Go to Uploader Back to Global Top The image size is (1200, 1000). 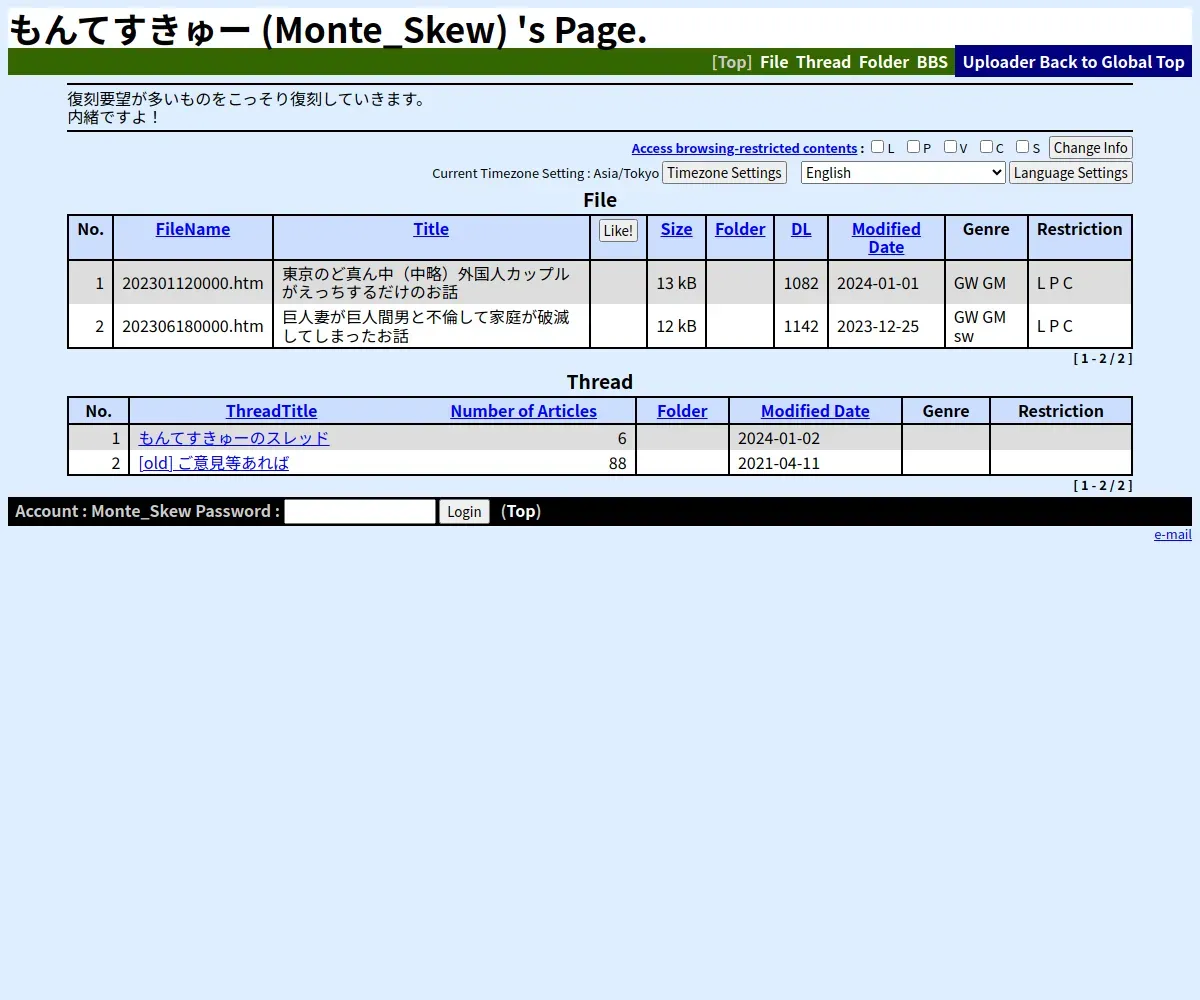(1073, 62)
